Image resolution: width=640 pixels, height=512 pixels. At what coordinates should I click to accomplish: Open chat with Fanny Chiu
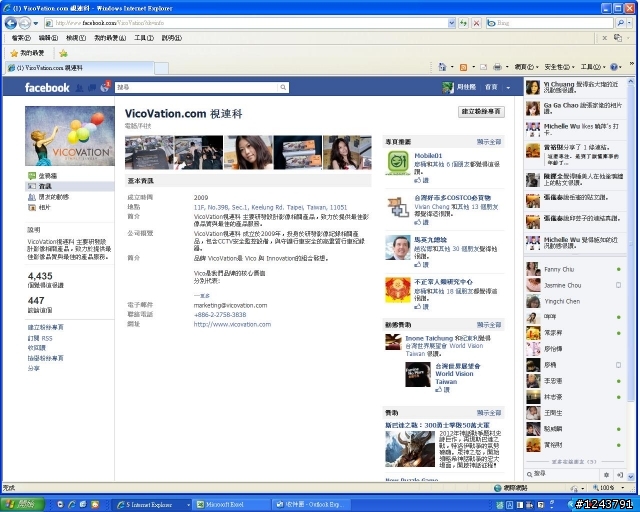[576, 269]
